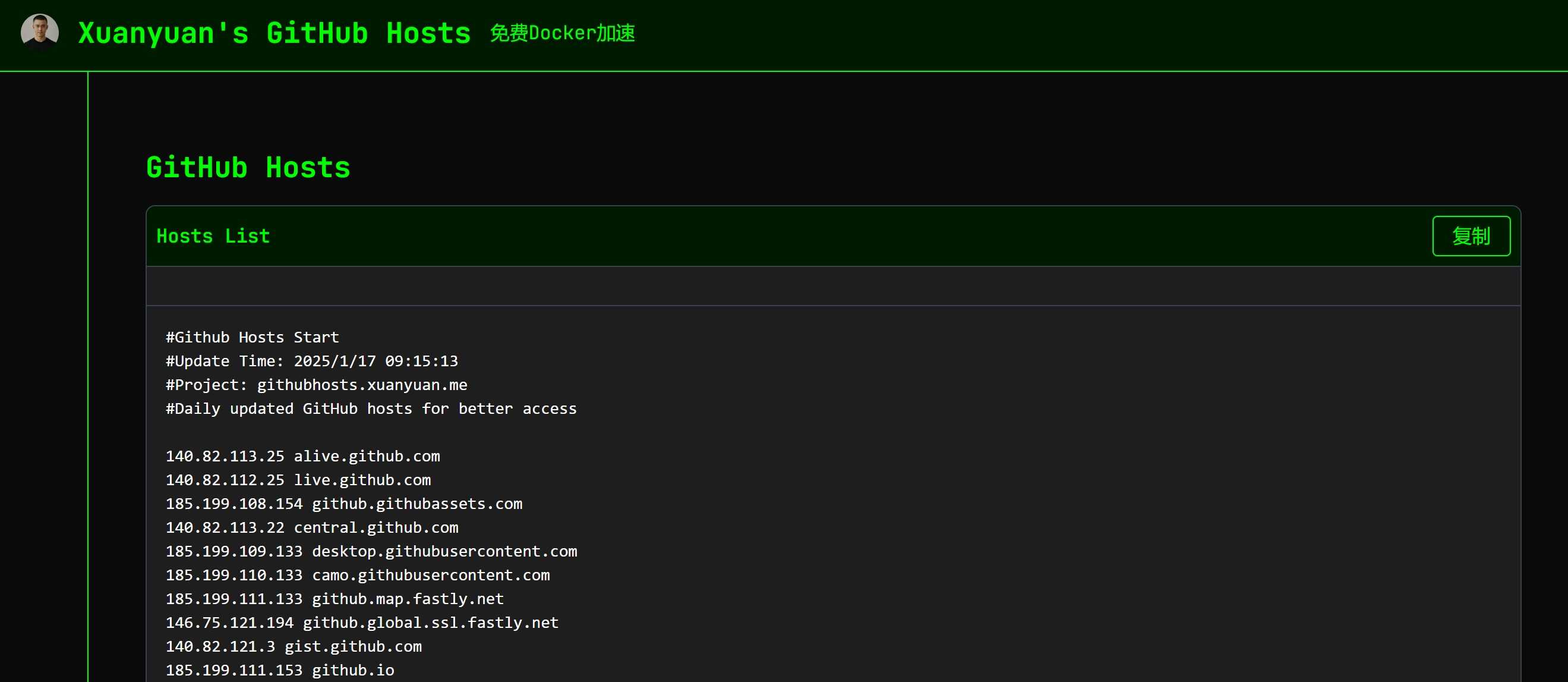Click the github.map.fastly.net host entry
Viewport: 1568px width, 682px height.
click(x=335, y=599)
